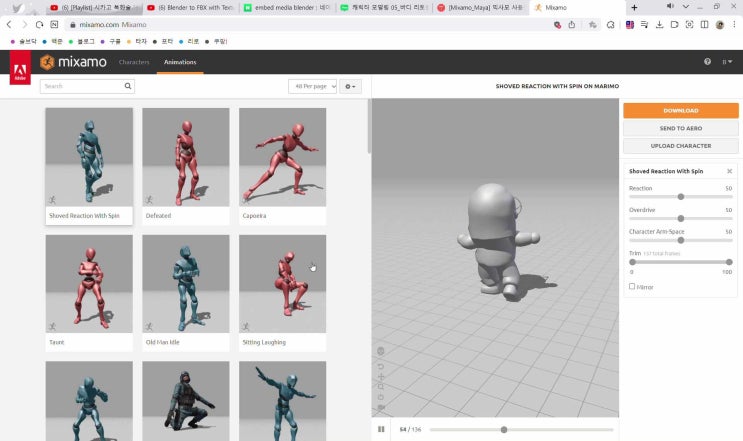Pause the animation playback
This screenshot has height=441, width=743.
tap(381, 429)
